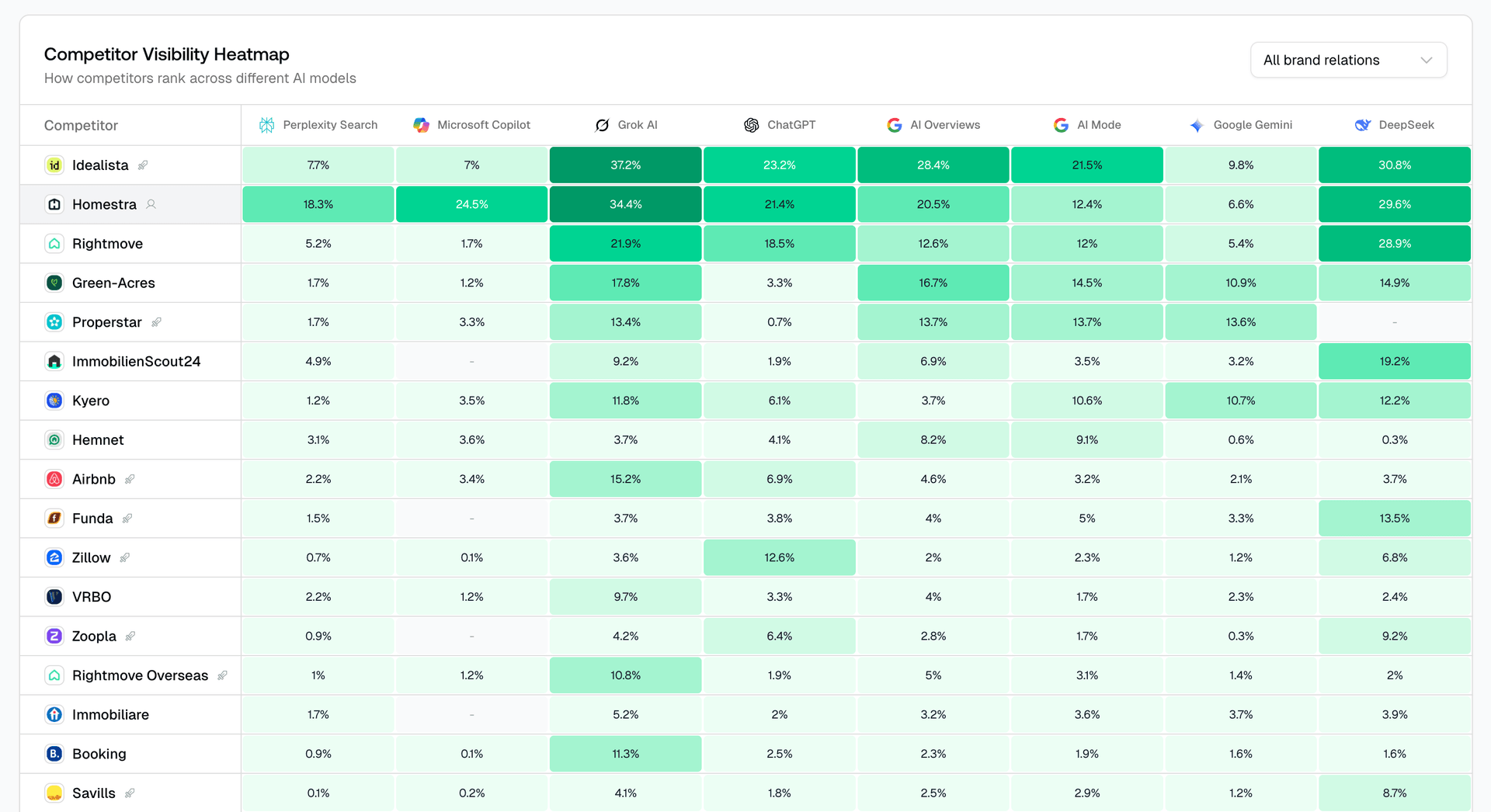Click the Booking competitor name
This screenshot has width=1491, height=812.
point(99,753)
